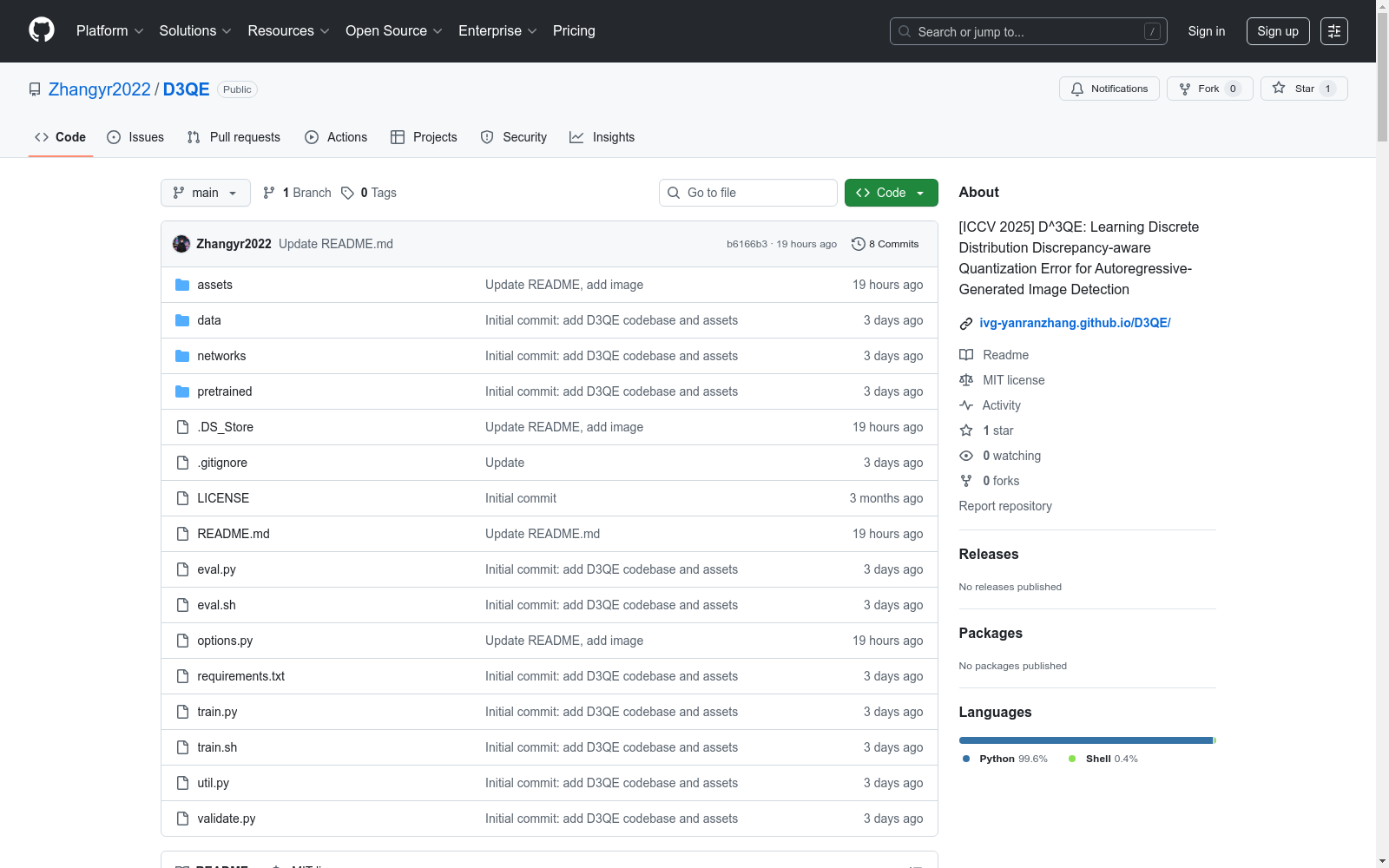Screen dimensions: 1389x868
Task: Expand the Platform menu
Action: click(x=110, y=31)
